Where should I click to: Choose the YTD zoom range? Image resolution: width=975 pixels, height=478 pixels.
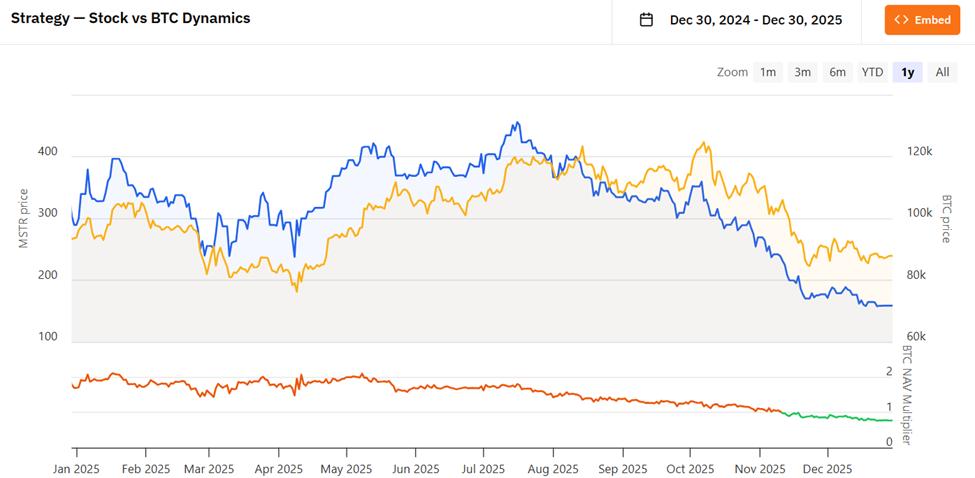[x=872, y=72]
